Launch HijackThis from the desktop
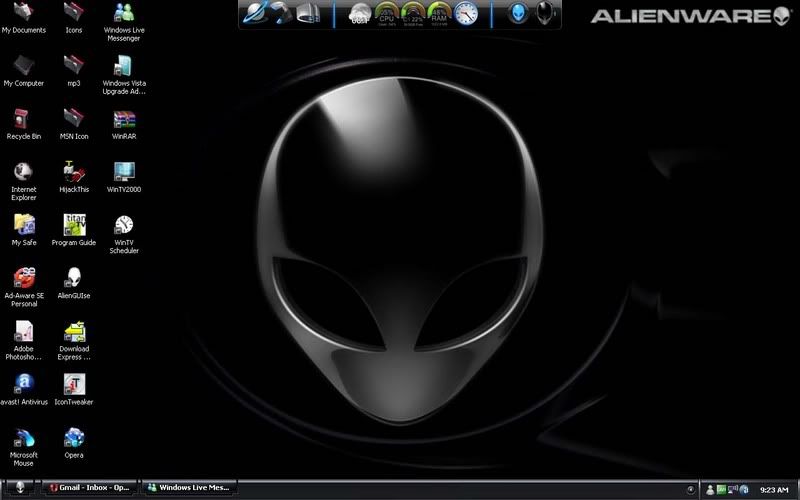This screenshot has height=500, width=800. coord(73,173)
